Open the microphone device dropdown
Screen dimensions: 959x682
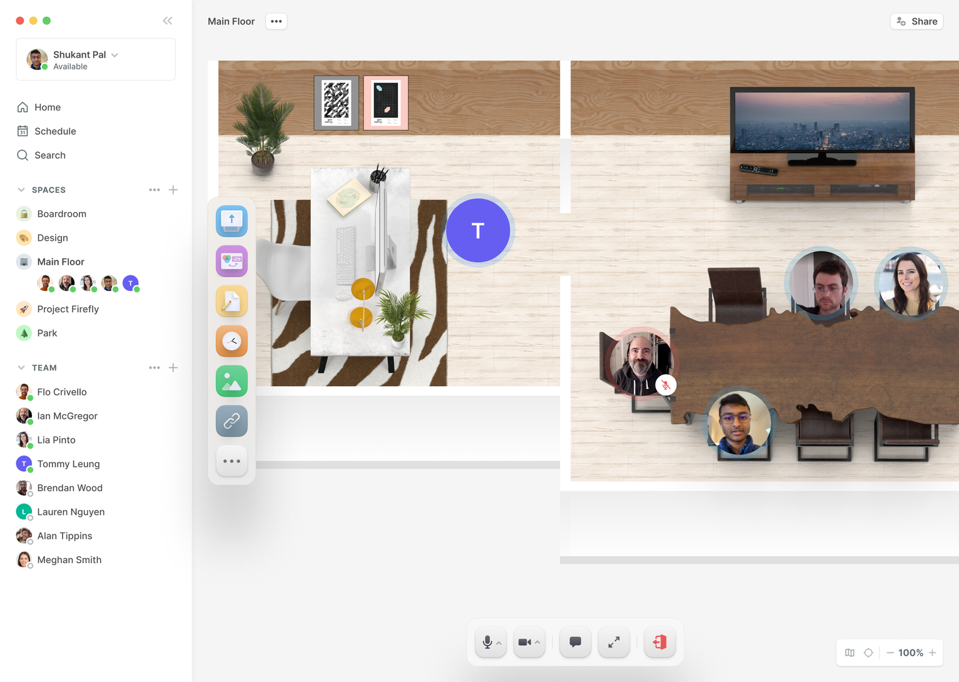[497, 642]
